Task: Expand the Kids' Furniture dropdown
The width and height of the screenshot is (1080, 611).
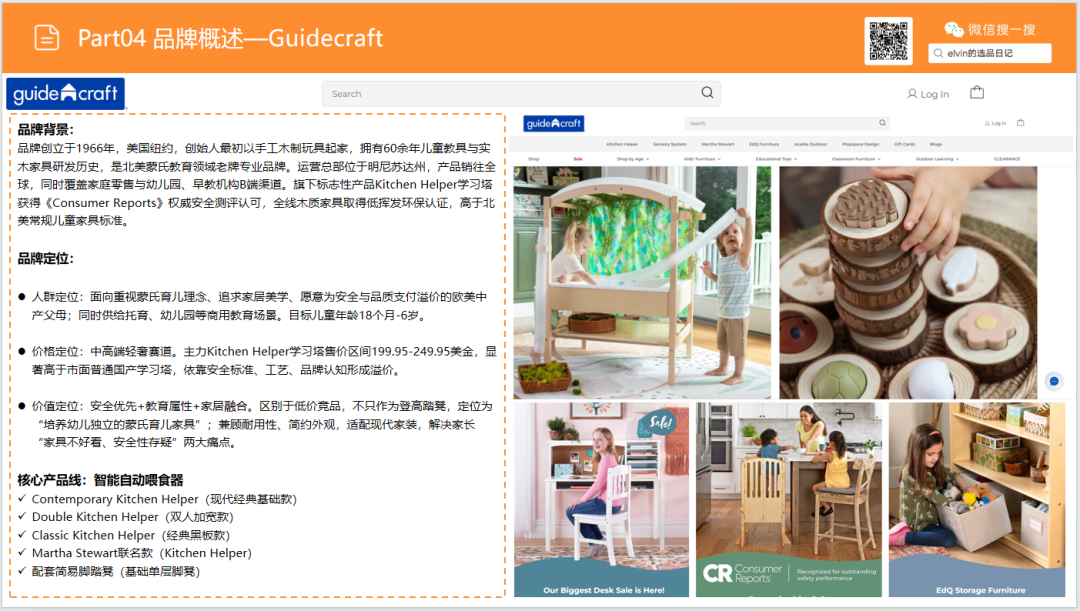Action: pos(703,159)
